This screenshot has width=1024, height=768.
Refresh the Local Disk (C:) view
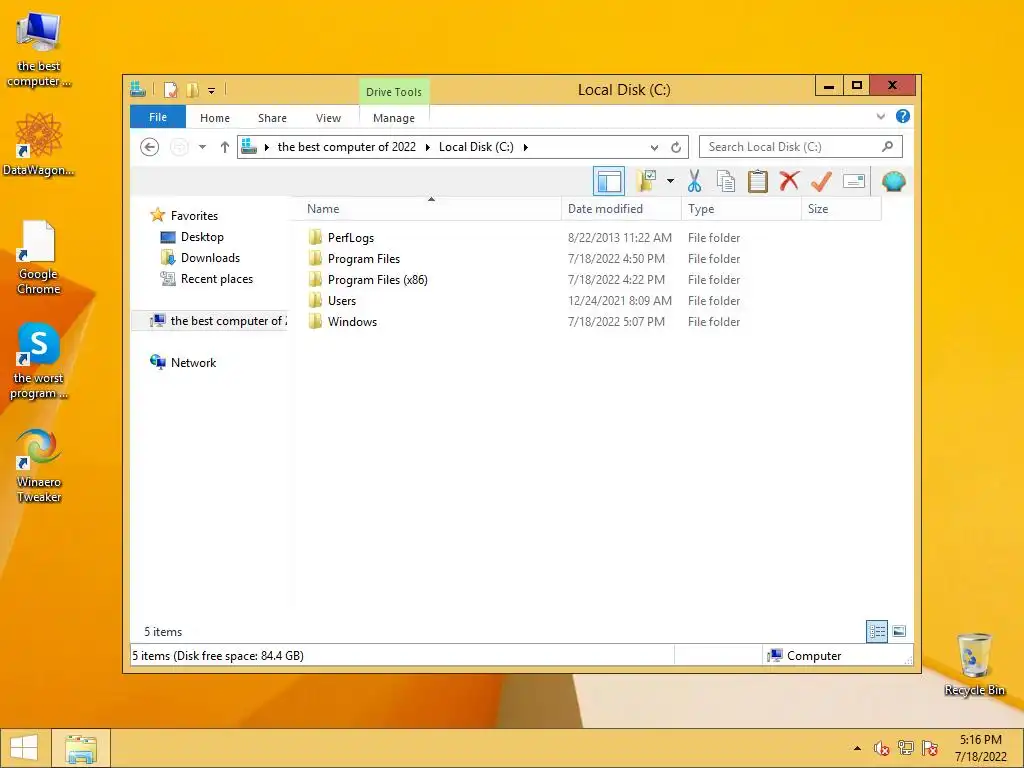(x=676, y=148)
